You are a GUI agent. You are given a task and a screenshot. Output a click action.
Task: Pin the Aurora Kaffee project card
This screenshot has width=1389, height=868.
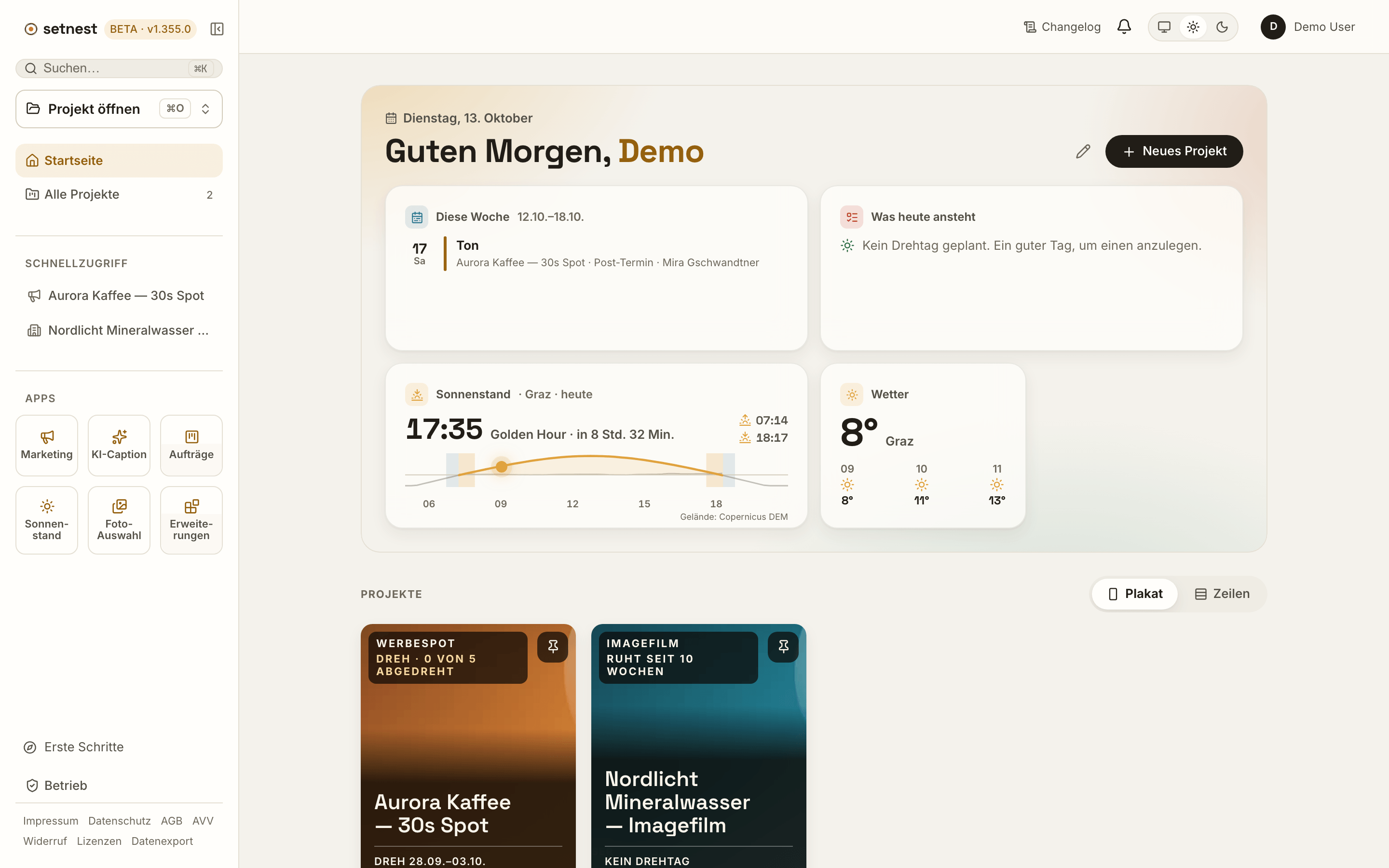click(553, 647)
